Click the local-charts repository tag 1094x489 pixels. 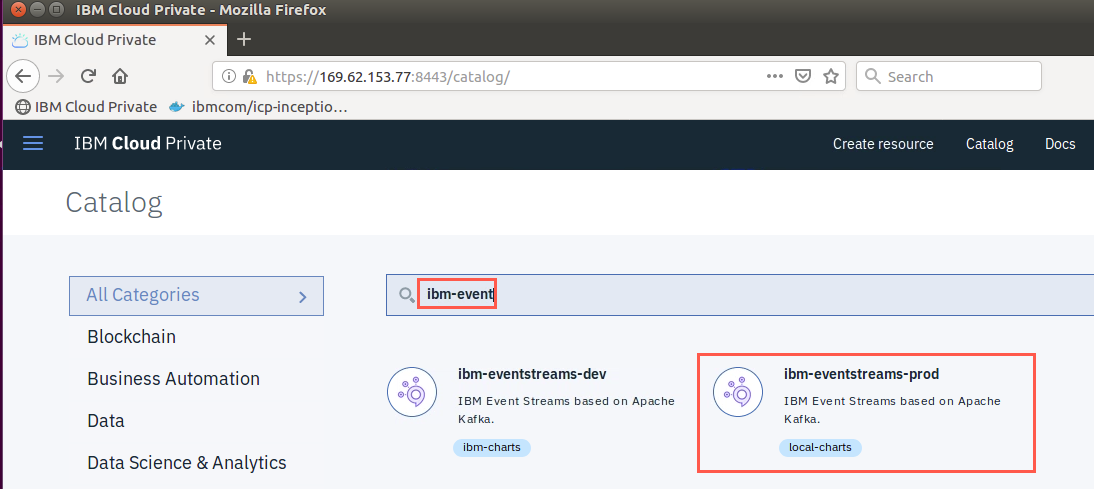(x=820, y=447)
